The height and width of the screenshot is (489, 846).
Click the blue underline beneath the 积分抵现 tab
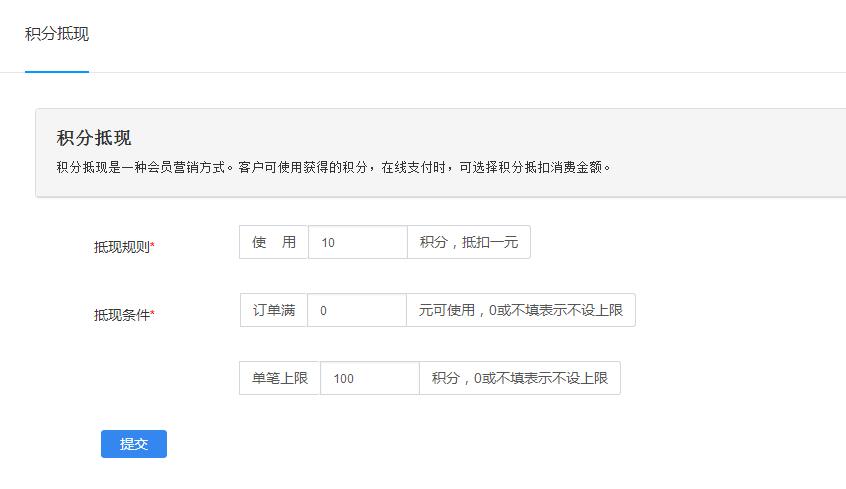(57, 72)
